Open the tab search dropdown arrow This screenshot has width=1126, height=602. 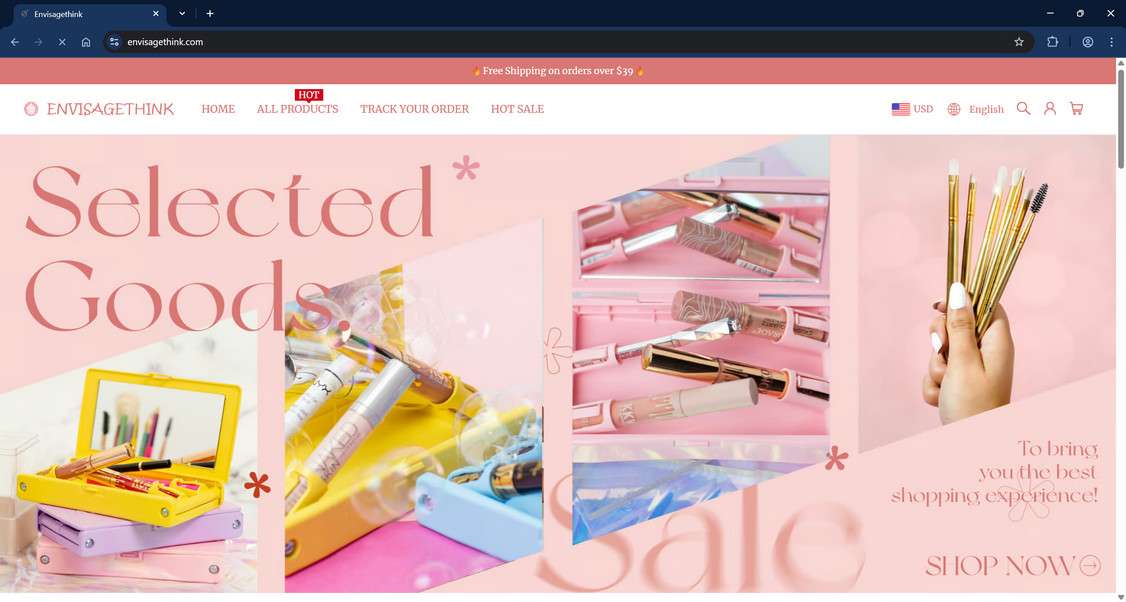click(x=182, y=14)
